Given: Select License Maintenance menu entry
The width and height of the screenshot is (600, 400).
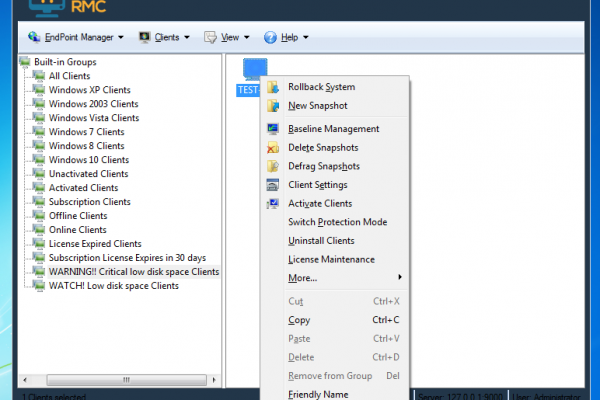Looking at the screenshot, I should coord(331,260).
